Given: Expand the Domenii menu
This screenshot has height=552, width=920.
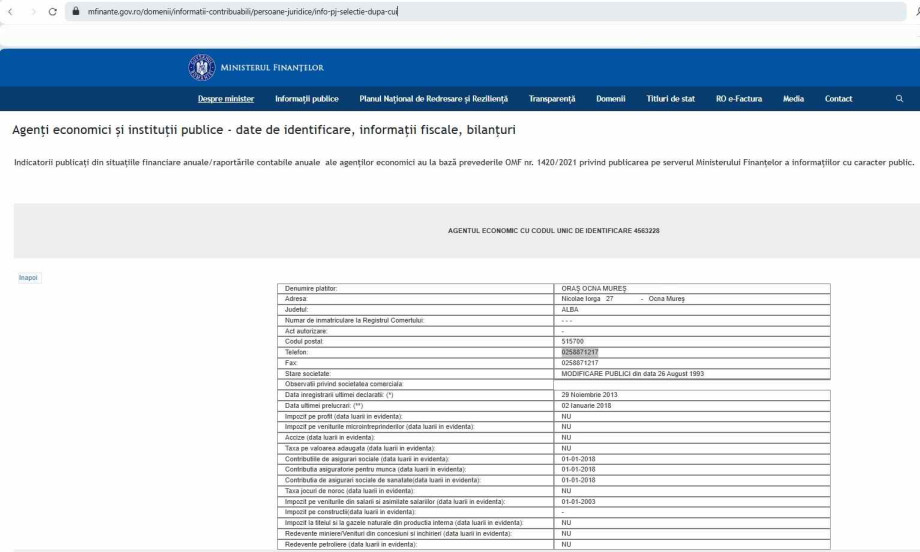Looking at the screenshot, I should coord(611,99).
